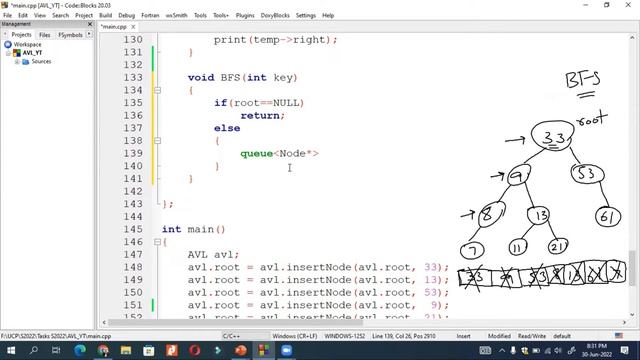
Task: Open the orange PDF app on the taskbar
Action: click(172, 350)
